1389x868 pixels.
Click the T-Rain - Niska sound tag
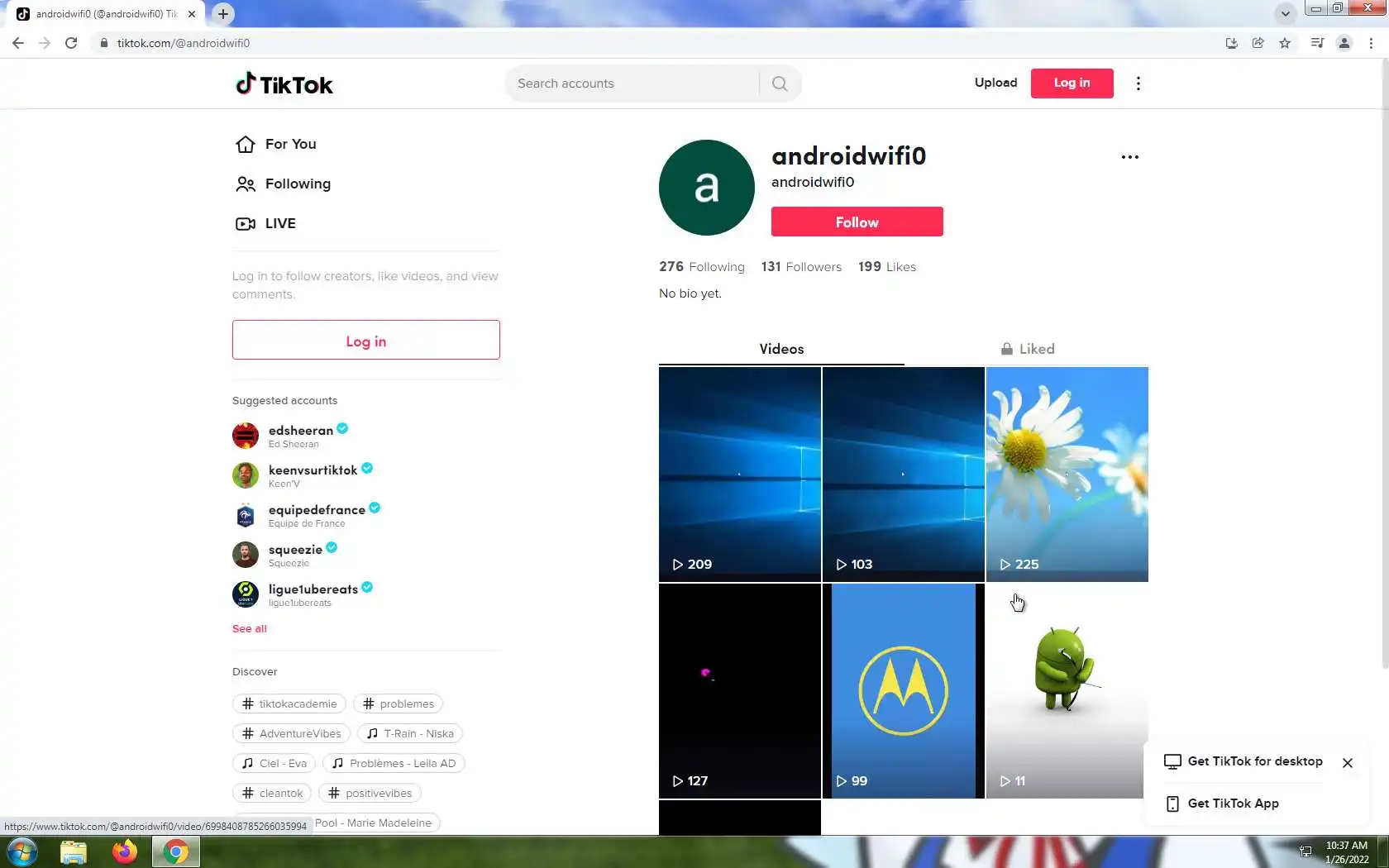(410, 733)
